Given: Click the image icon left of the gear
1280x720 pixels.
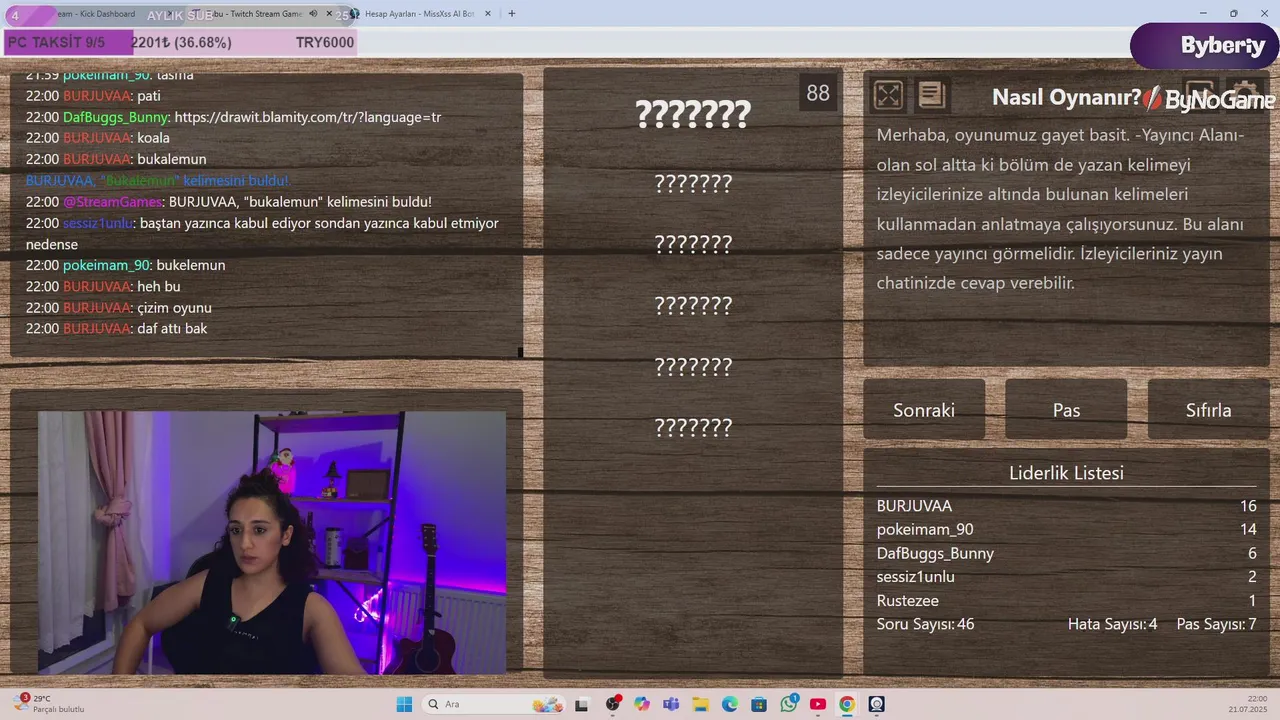Looking at the screenshot, I should pyautogui.click(x=1199, y=94).
